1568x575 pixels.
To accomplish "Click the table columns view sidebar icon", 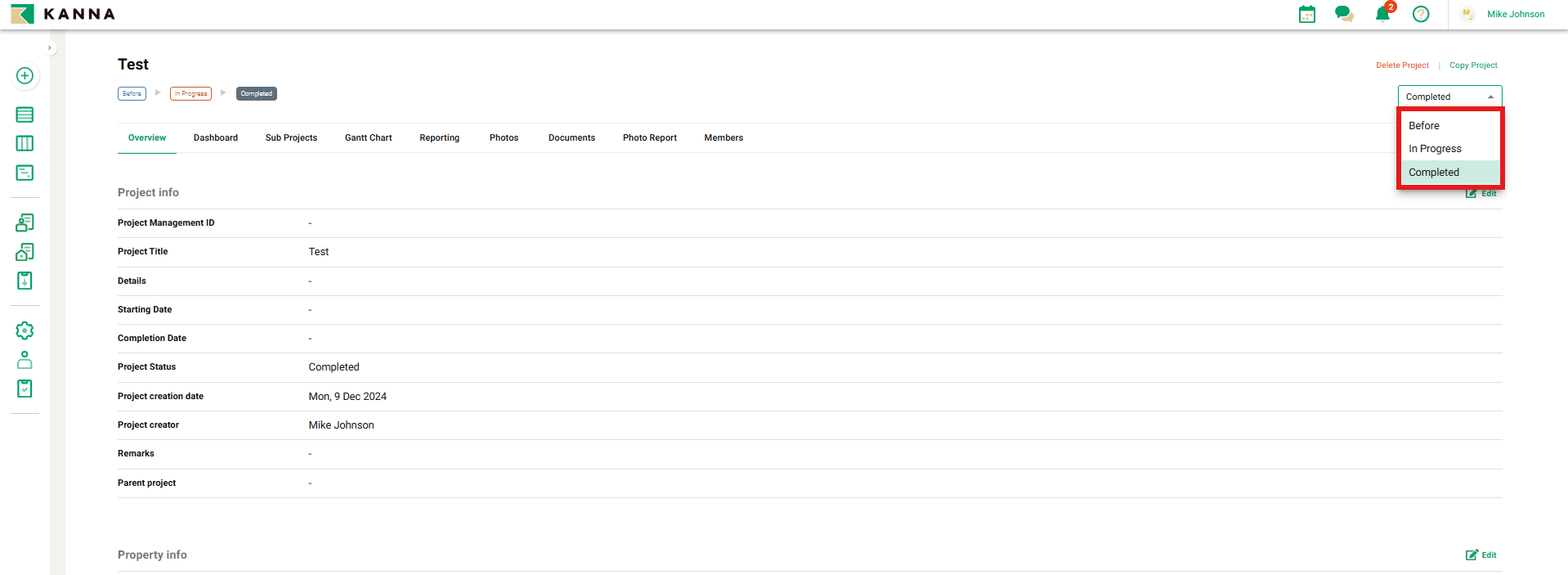I will click(25, 144).
